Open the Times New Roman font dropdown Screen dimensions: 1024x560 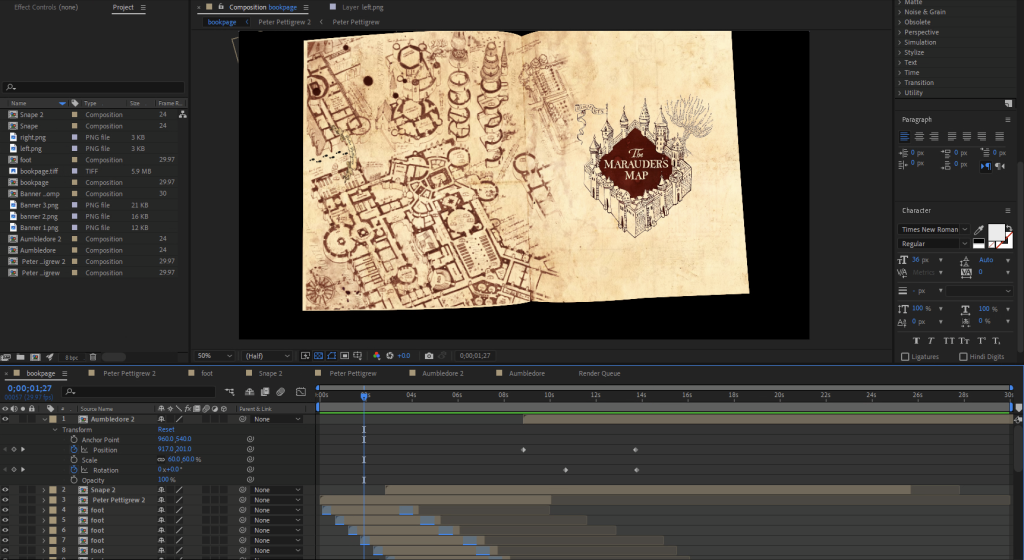[934, 229]
